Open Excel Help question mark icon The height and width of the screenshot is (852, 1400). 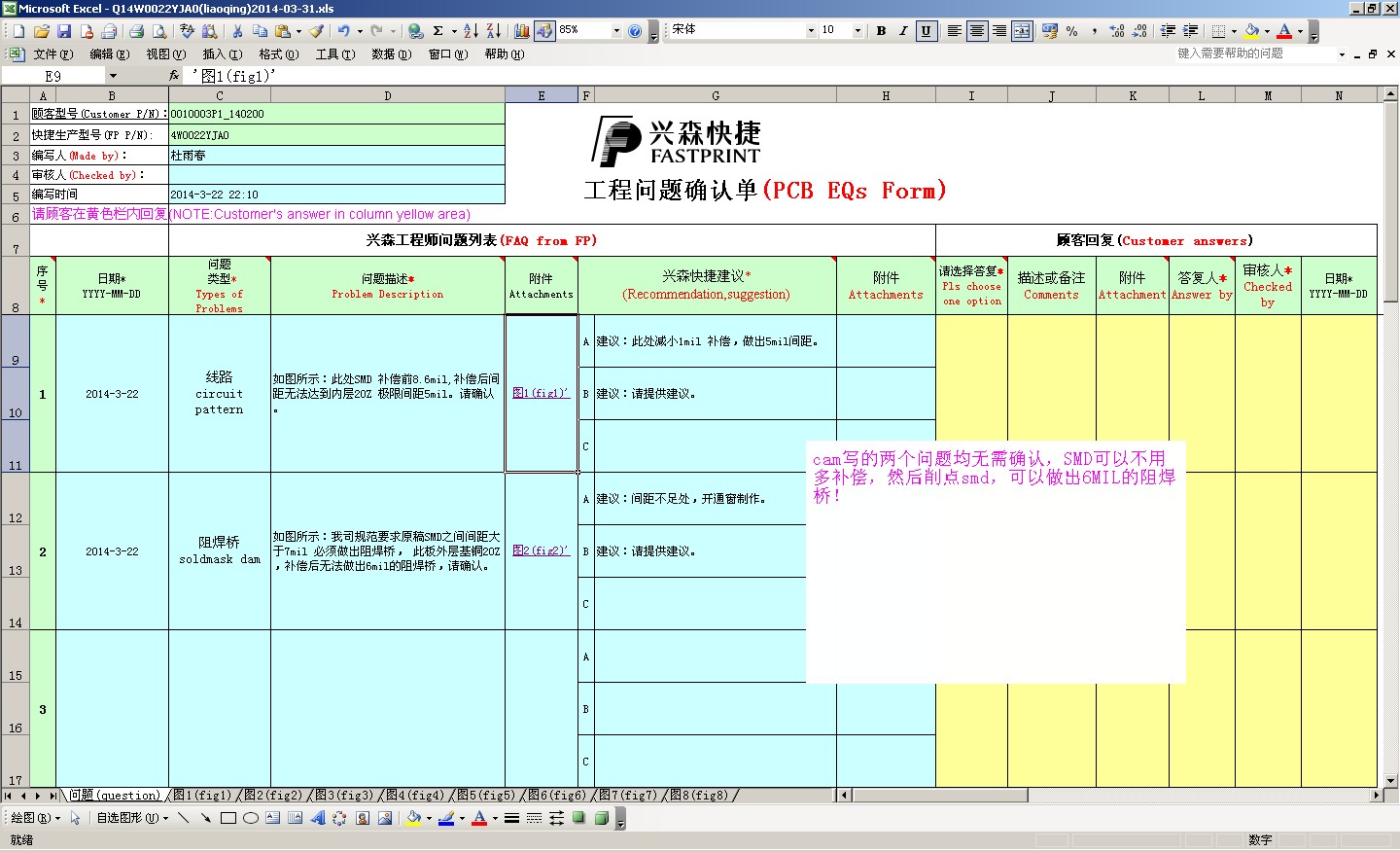point(635,31)
